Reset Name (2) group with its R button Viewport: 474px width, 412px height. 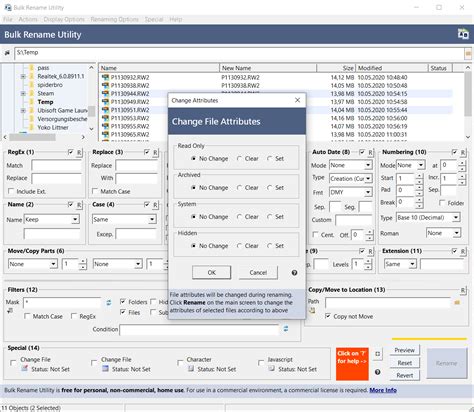[x=79, y=205]
